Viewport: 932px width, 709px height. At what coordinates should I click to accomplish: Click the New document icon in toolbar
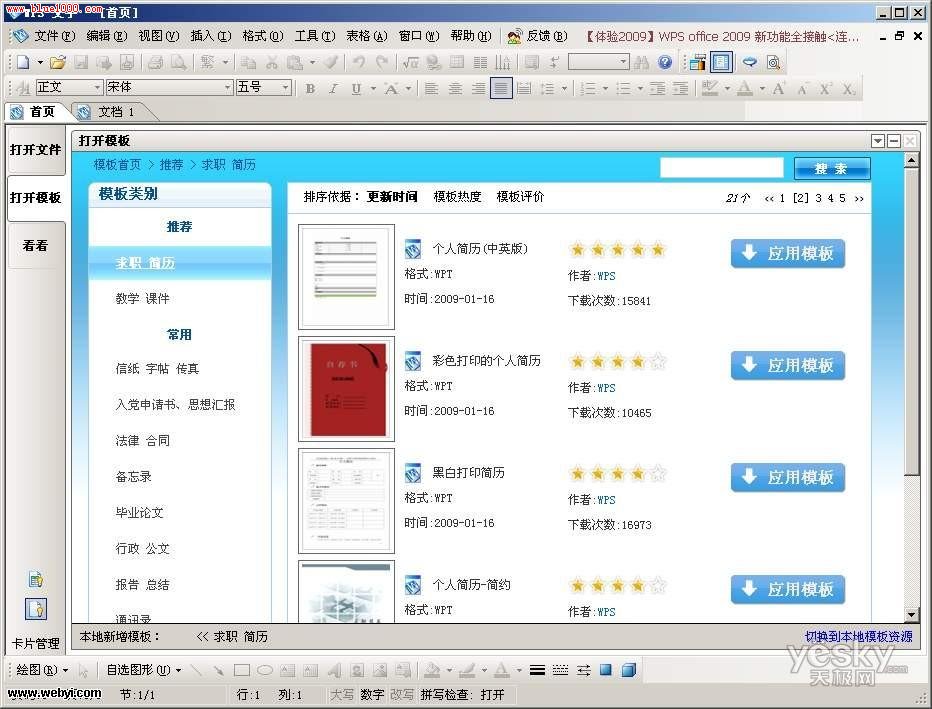[23, 62]
